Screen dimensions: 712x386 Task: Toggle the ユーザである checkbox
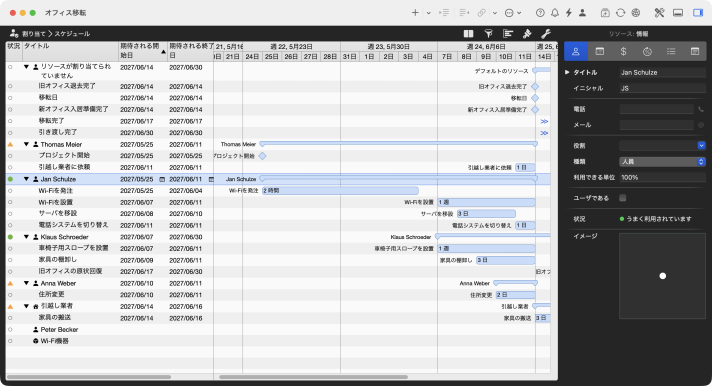623,198
